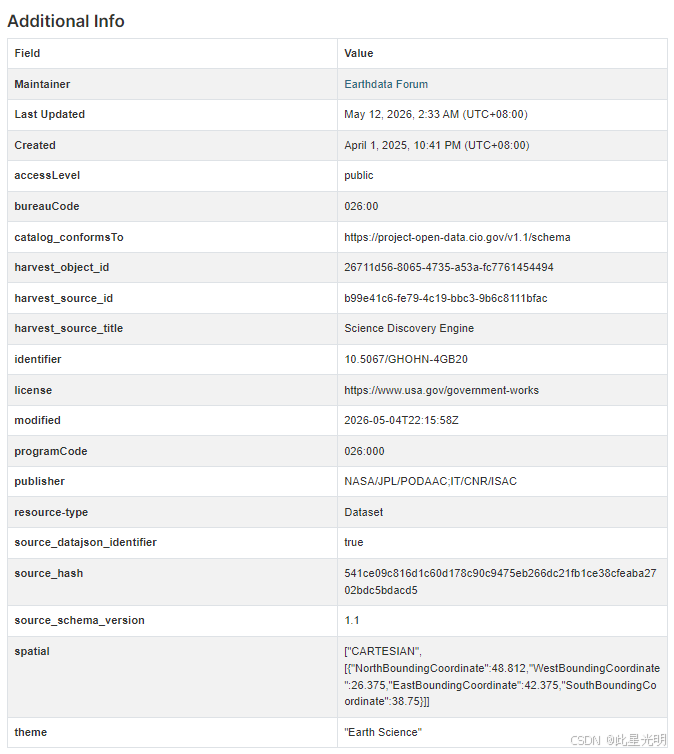Click the Additional Info heading
The image size is (674, 754).
click(x=66, y=21)
